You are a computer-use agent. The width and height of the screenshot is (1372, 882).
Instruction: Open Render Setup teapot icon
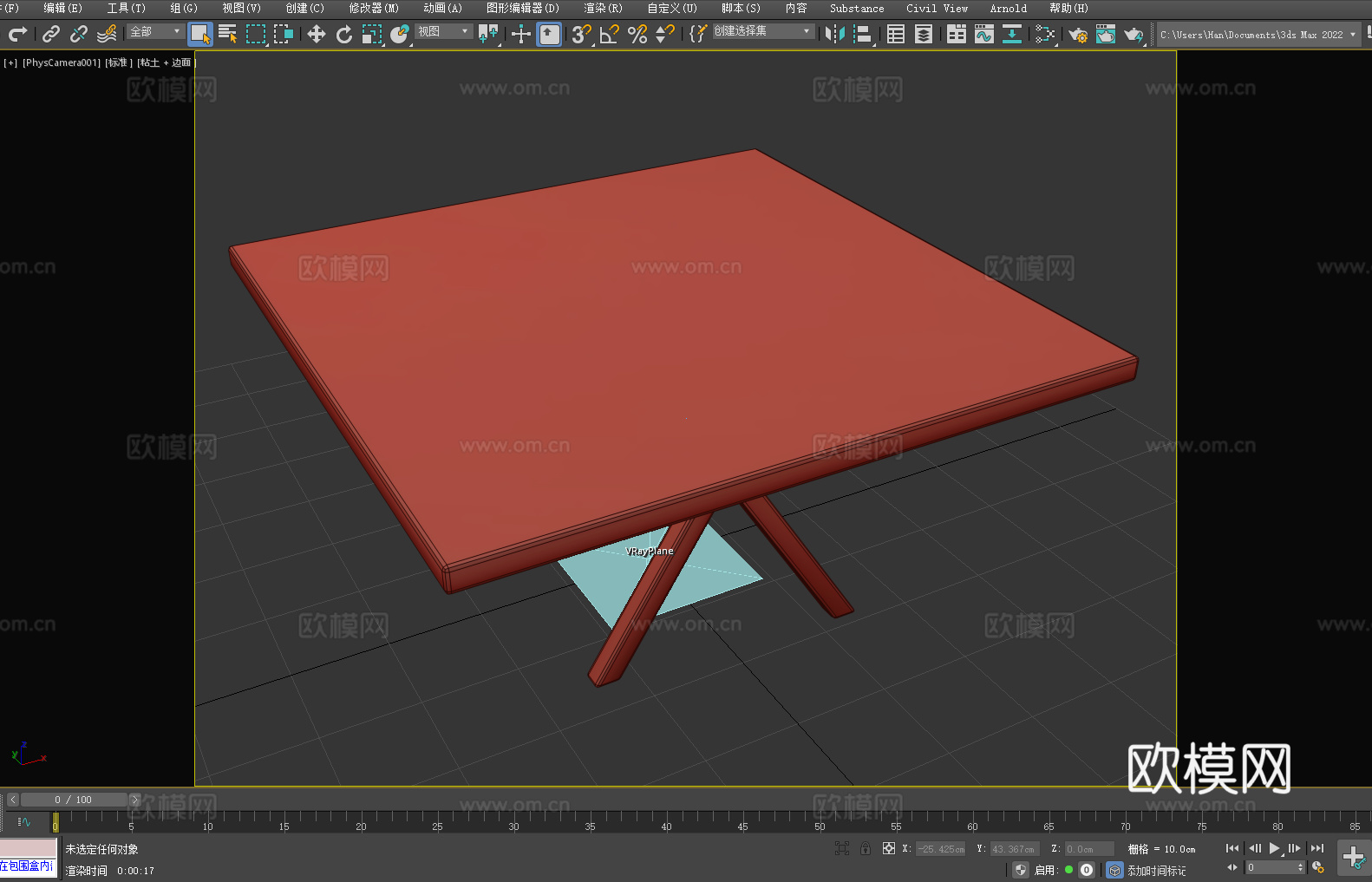coord(1078,34)
